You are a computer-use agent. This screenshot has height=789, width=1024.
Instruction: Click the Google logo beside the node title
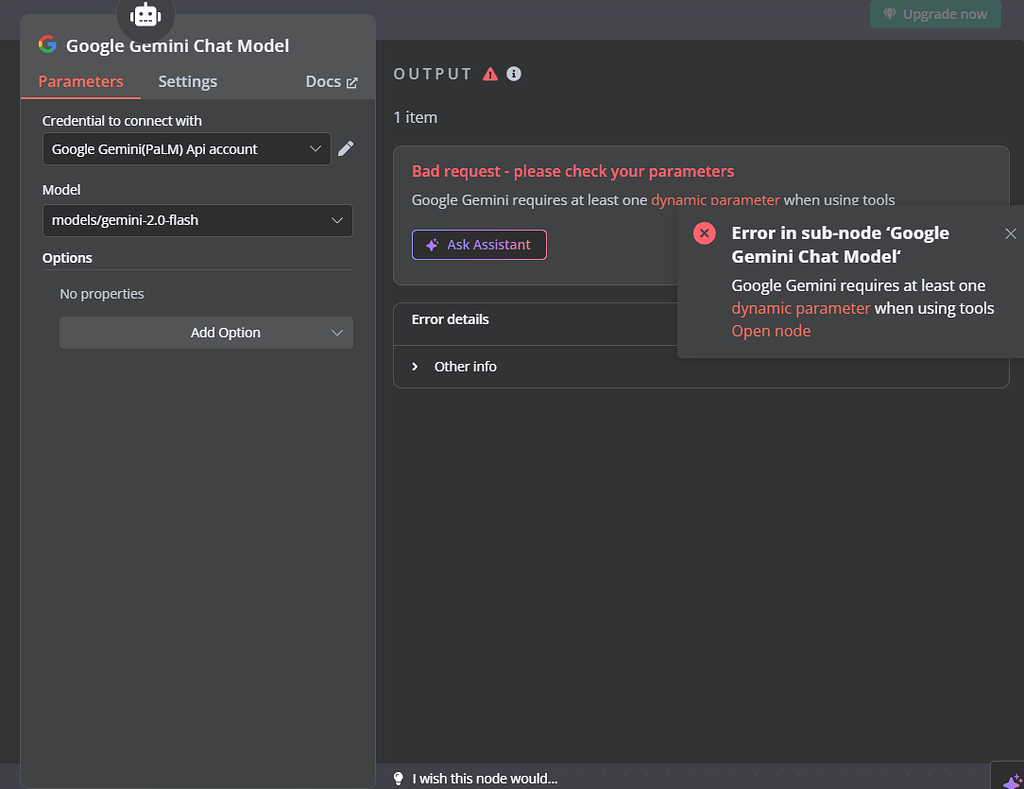pos(47,45)
